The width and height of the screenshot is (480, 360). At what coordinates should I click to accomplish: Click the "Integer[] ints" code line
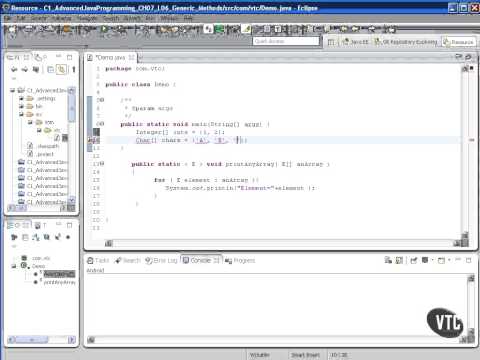pyautogui.click(x=180, y=132)
